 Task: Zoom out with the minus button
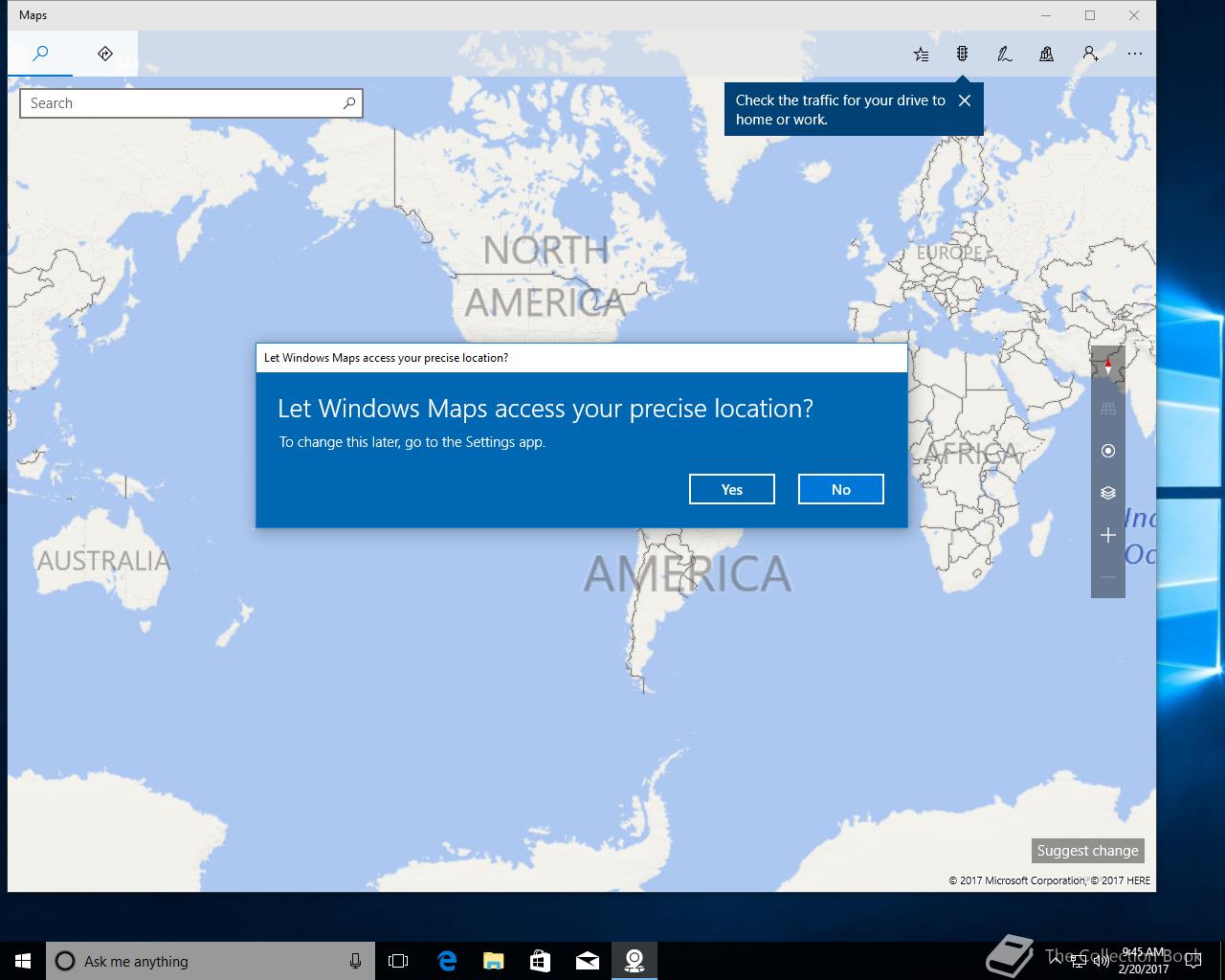tap(1108, 577)
